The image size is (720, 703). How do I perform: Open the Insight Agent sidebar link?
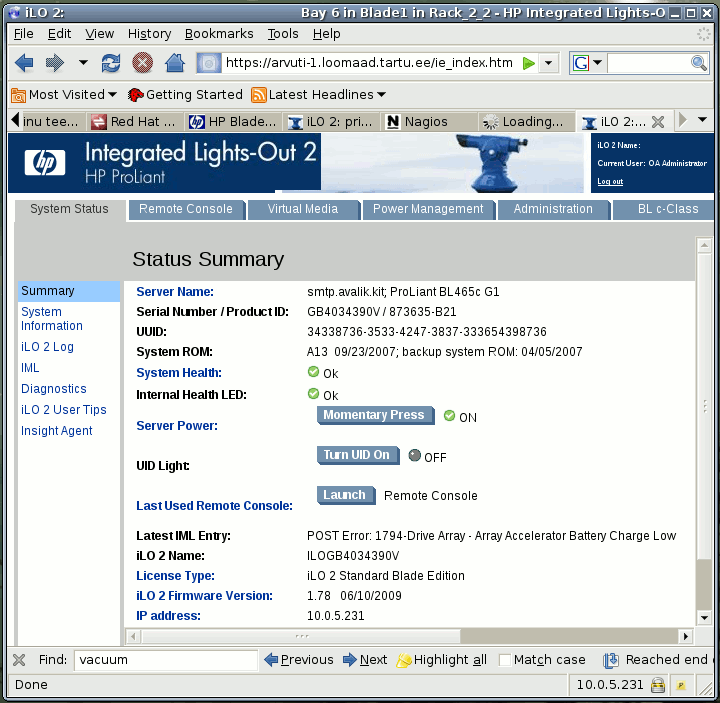point(56,431)
